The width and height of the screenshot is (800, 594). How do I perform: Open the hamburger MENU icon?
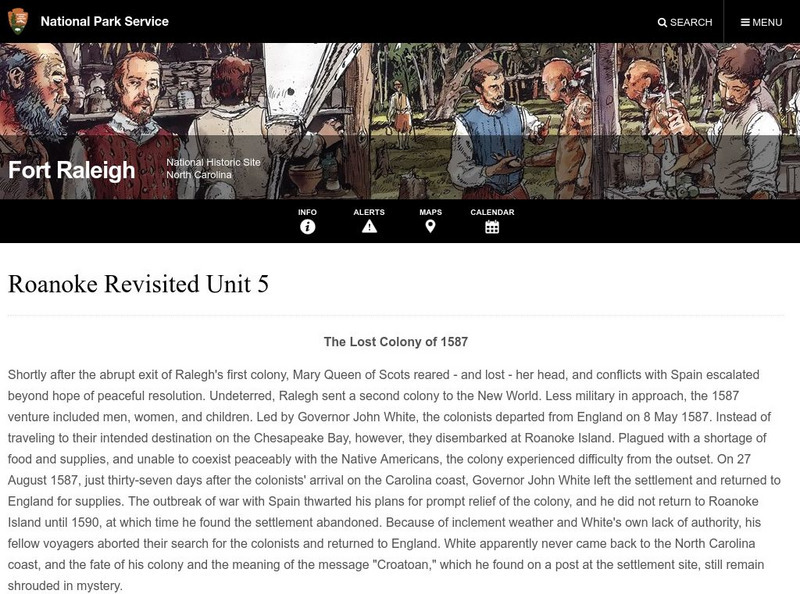[x=745, y=22]
